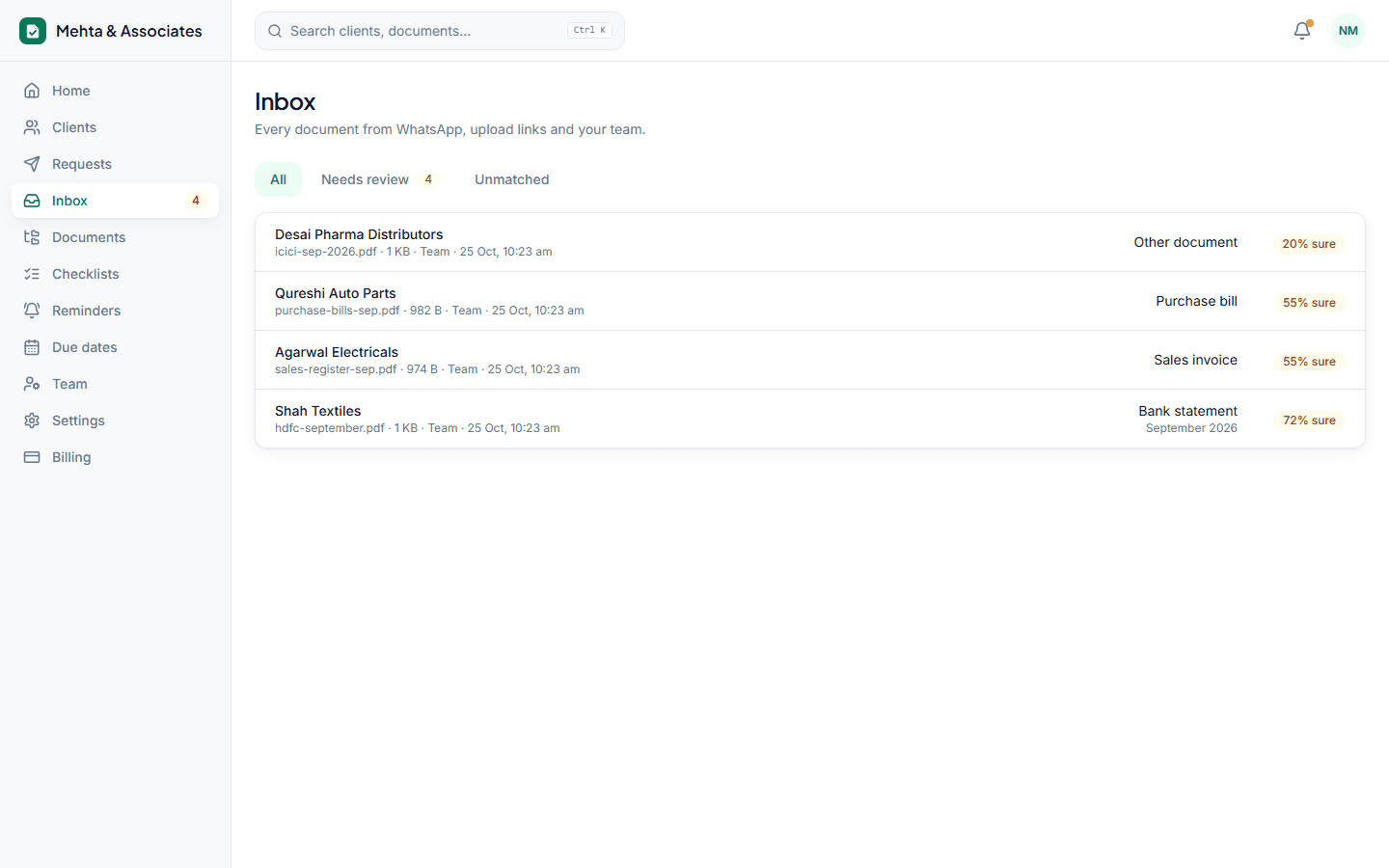Screen dimensions: 1389x868
Task: Click the Requests paper plane icon
Action: click(32, 164)
